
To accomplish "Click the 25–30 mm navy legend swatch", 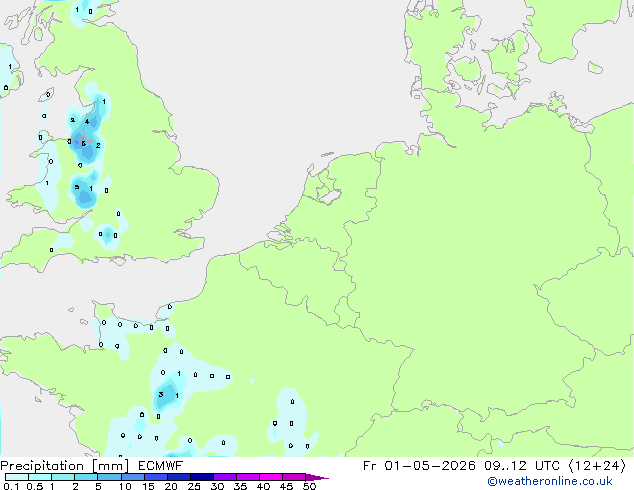I will (x=202, y=477).
